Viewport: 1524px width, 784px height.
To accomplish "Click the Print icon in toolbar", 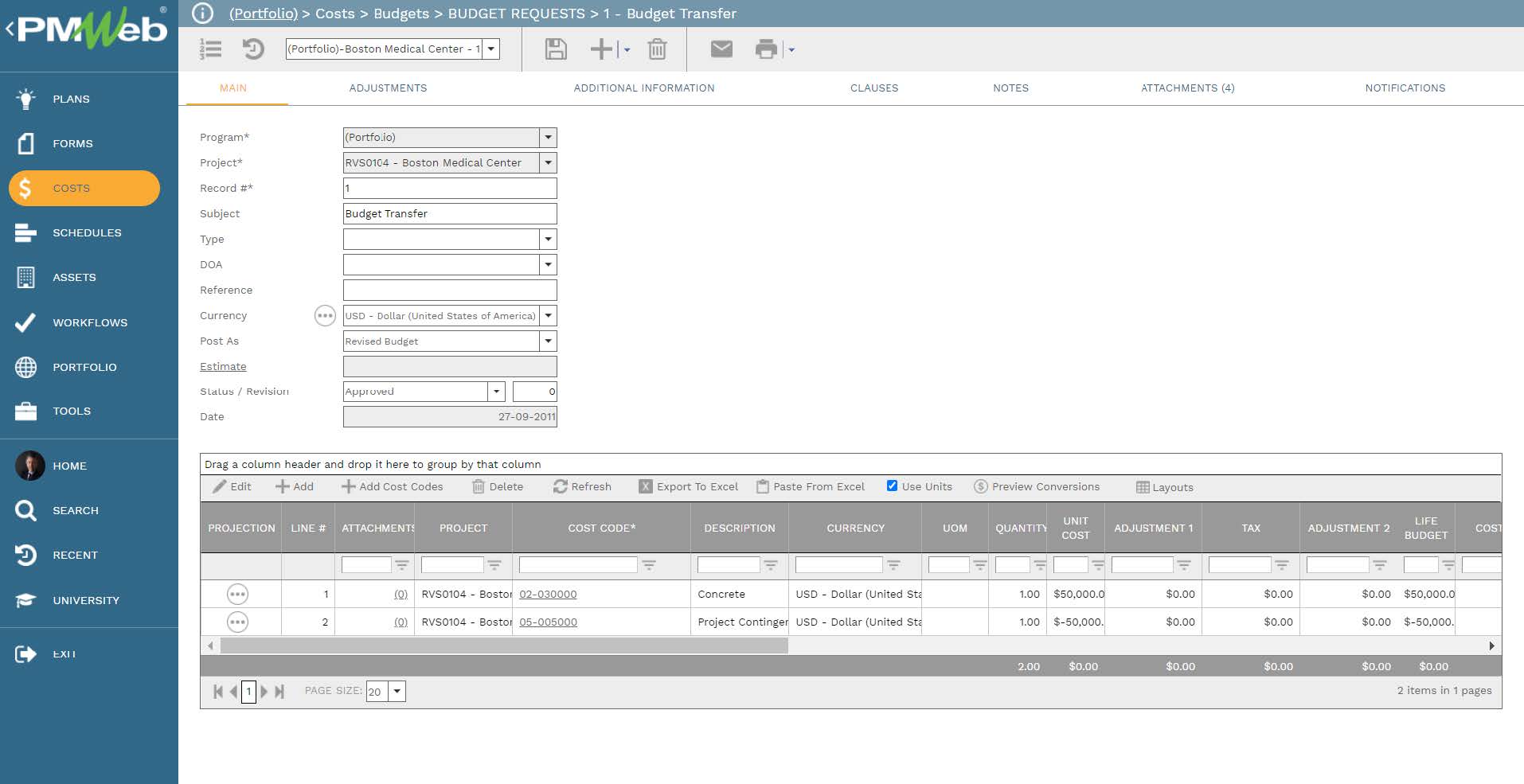I will click(765, 49).
